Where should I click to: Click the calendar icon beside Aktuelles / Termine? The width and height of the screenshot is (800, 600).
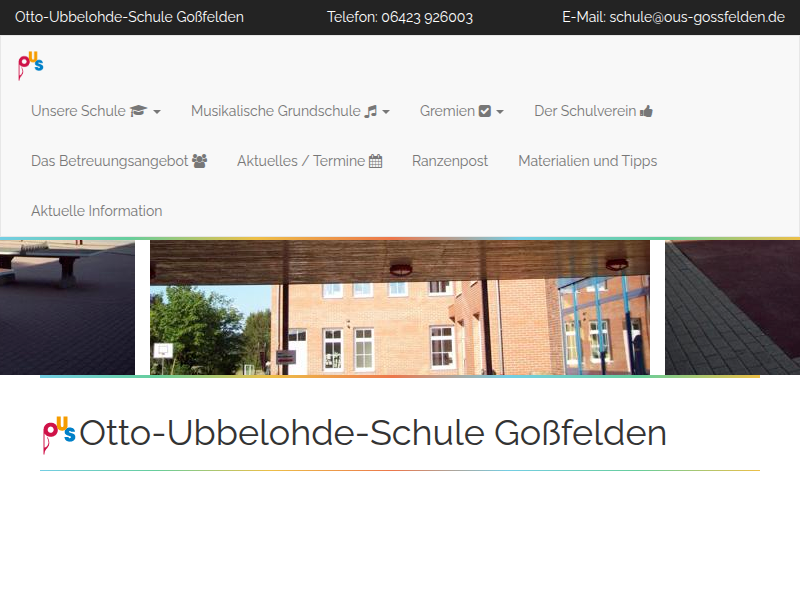[x=376, y=160]
